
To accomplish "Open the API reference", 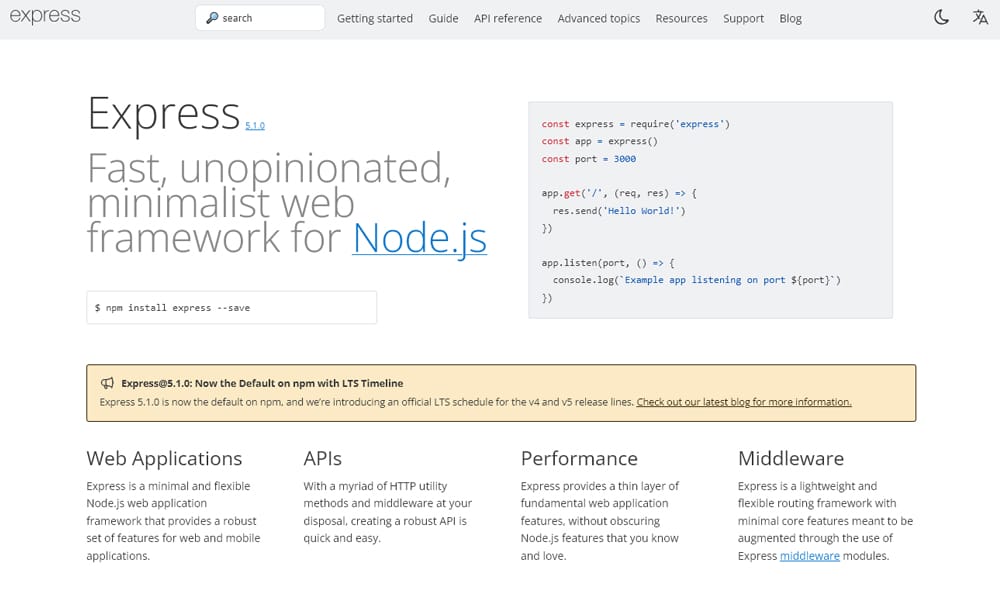I will pos(508,18).
